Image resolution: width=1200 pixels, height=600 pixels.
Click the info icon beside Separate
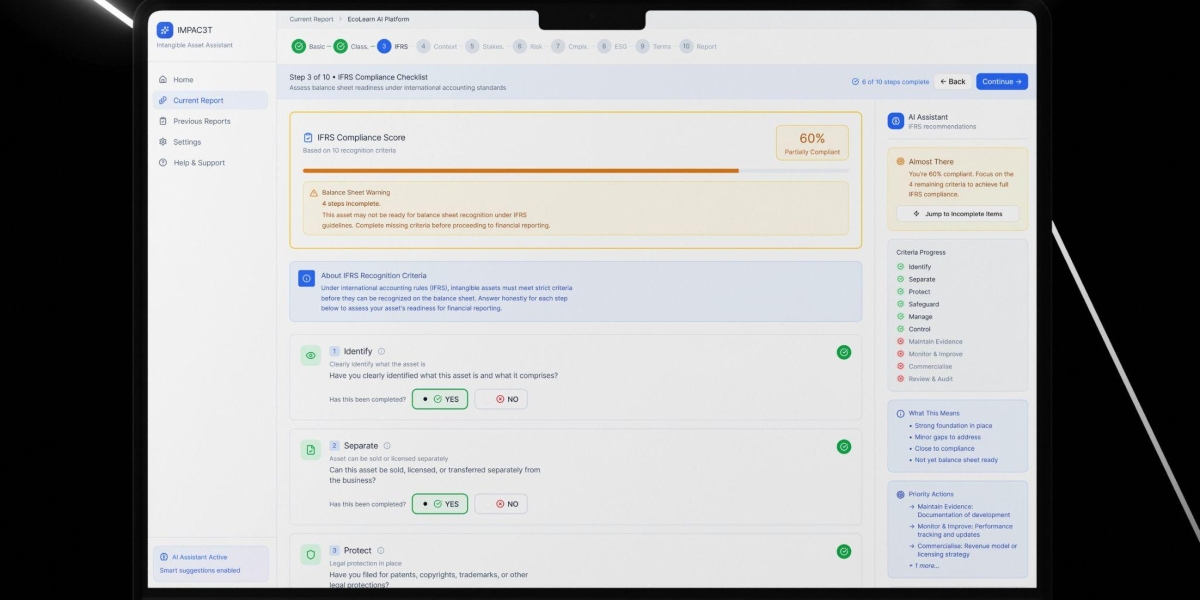pyautogui.click(x=387, y=446)
